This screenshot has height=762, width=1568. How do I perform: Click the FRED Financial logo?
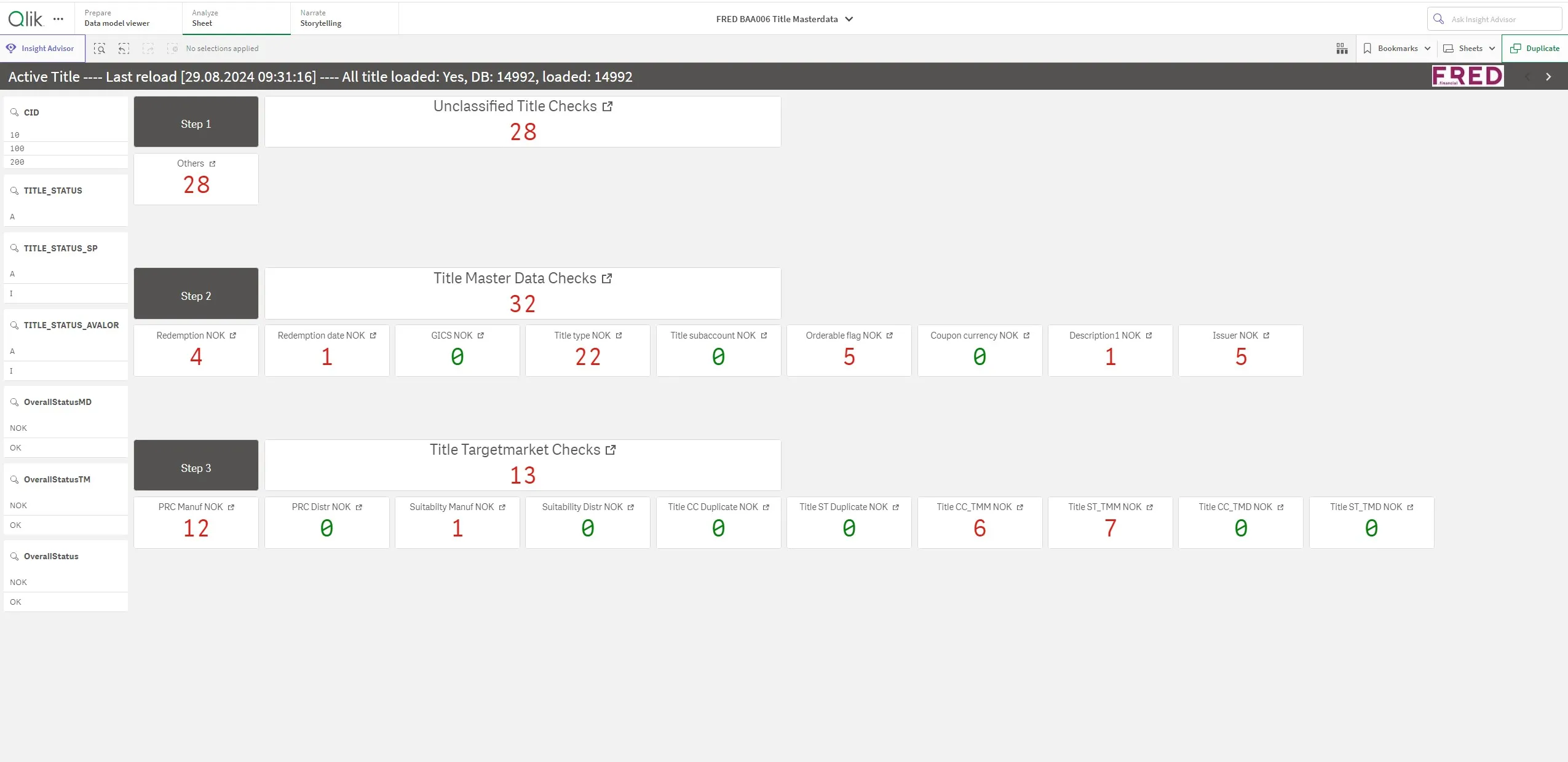1468,76
